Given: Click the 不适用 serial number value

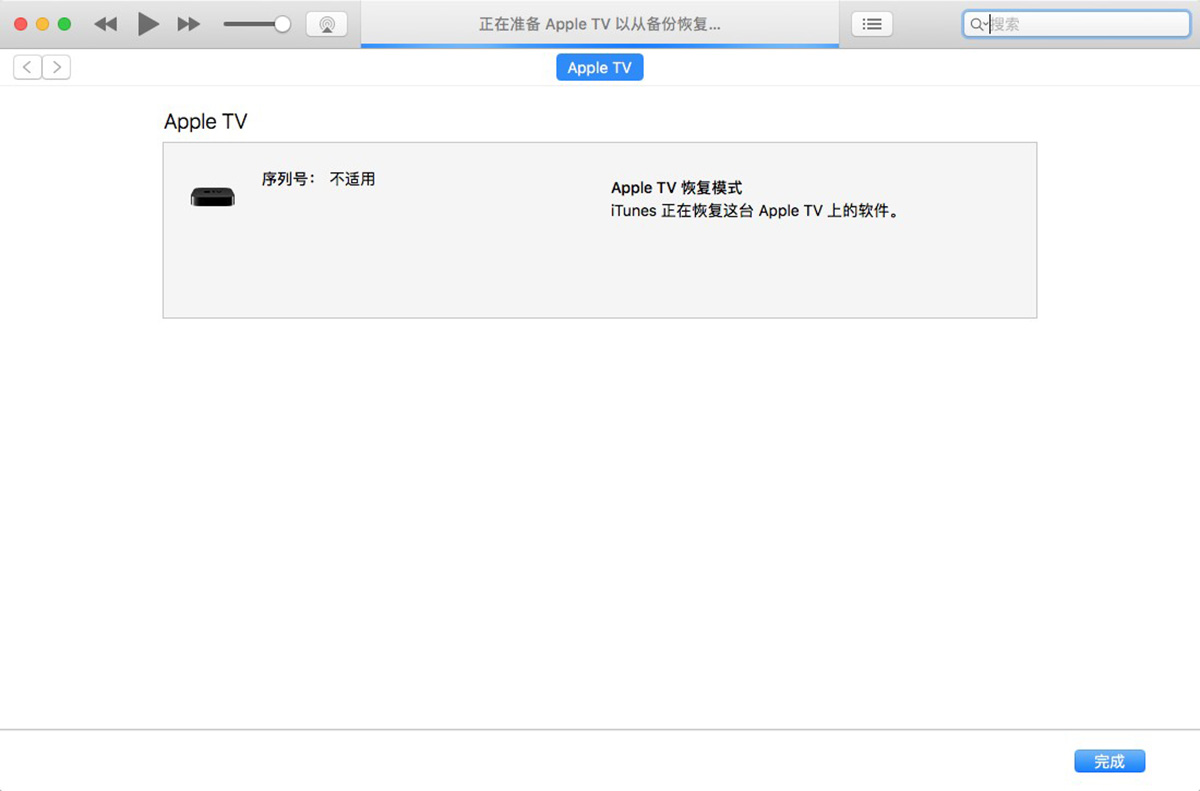Looking at the screenshot, I should (x=352, y=179).
